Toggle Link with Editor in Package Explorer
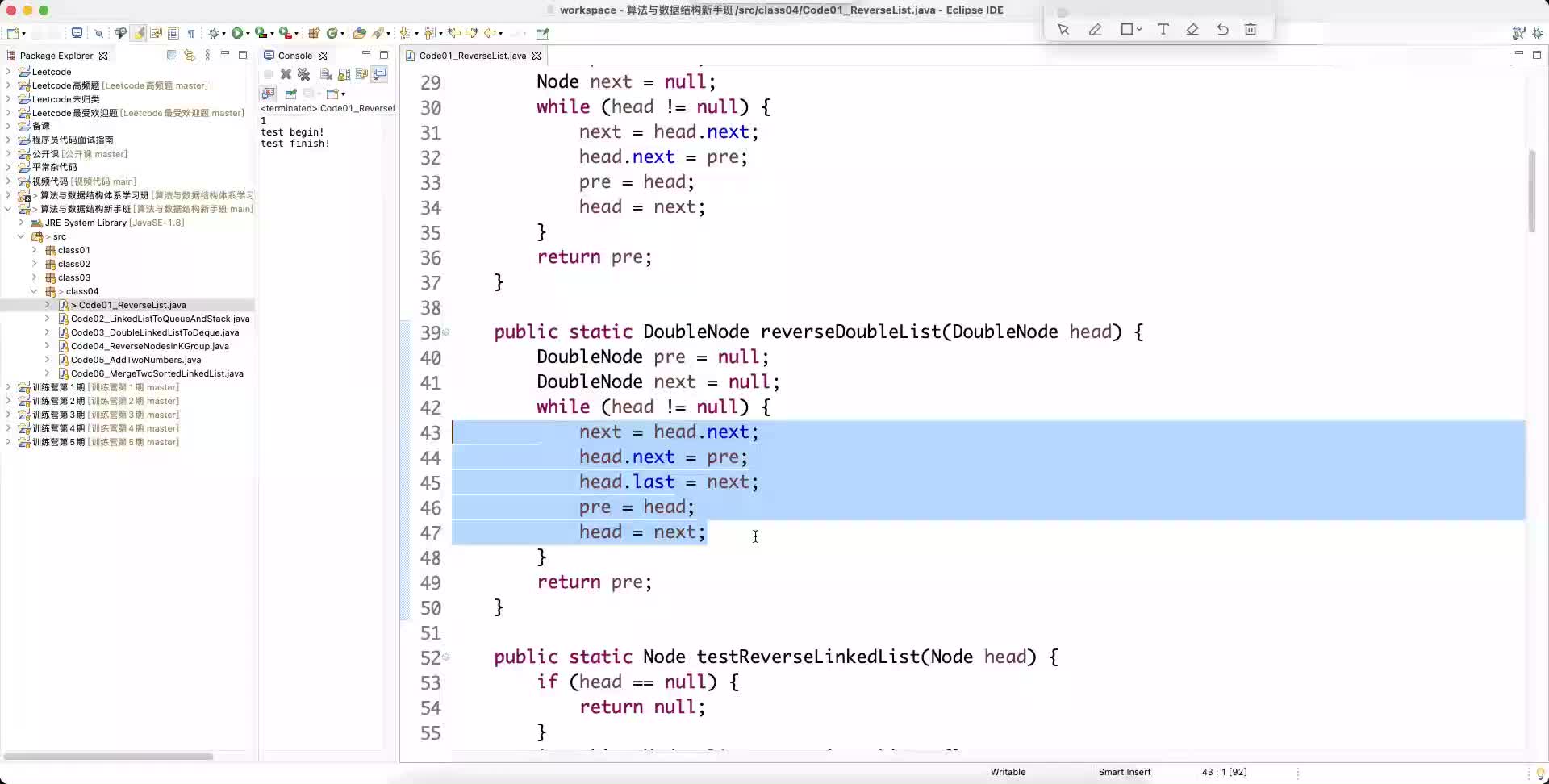 (190, 55)
